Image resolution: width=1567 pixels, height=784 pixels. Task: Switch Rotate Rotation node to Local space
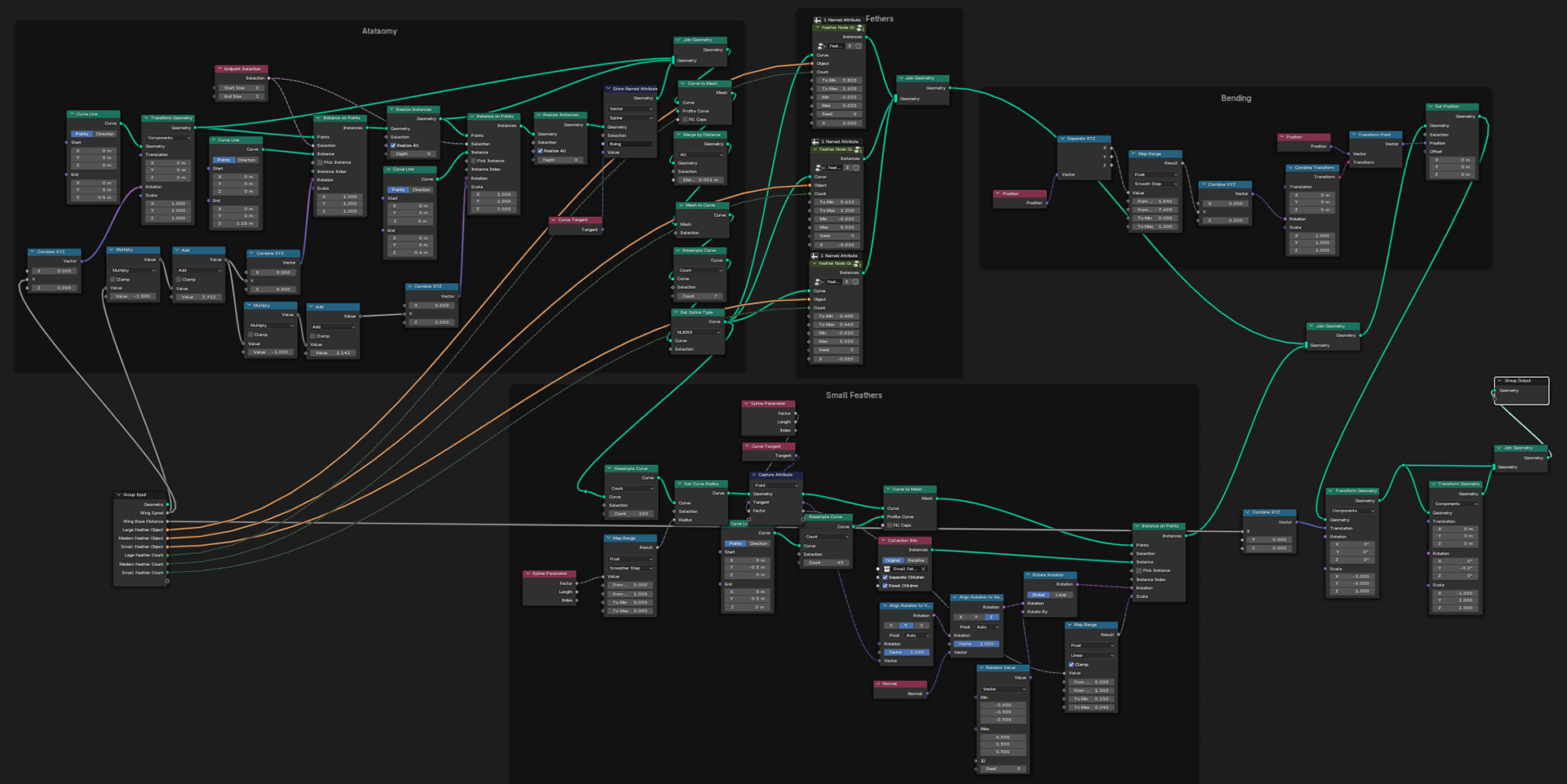point(1061,595)
